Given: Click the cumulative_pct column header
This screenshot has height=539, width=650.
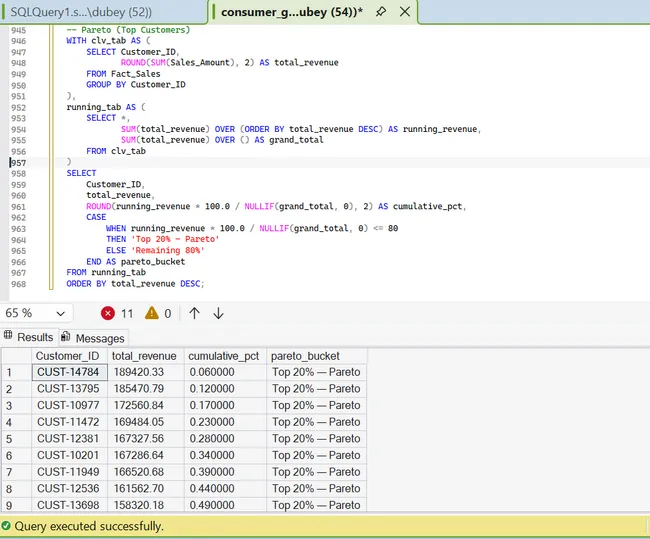Looking at the screenshot, I should [x=224, y=356].
